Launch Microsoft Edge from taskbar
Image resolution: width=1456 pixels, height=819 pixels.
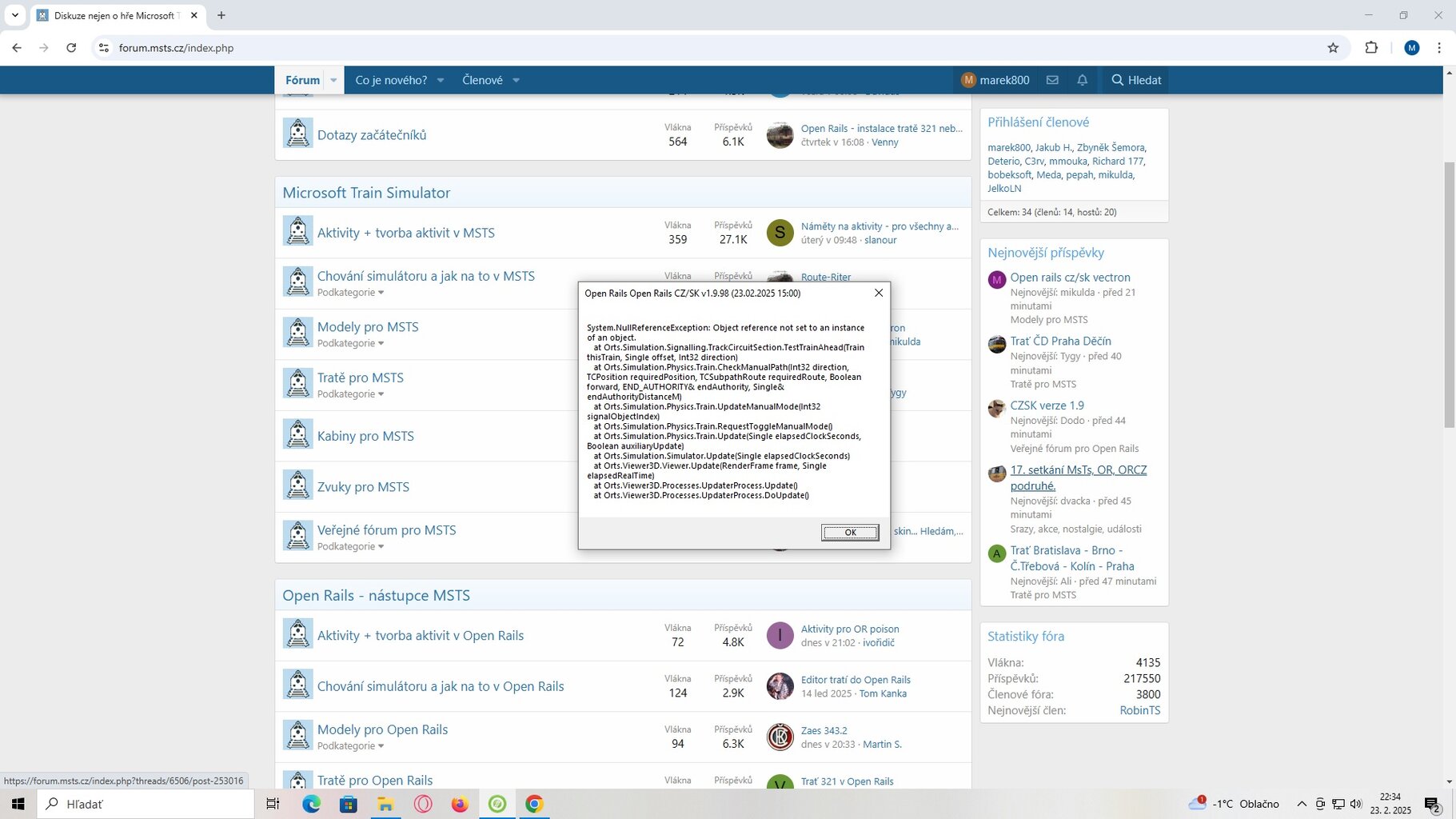tap(311, 804)
